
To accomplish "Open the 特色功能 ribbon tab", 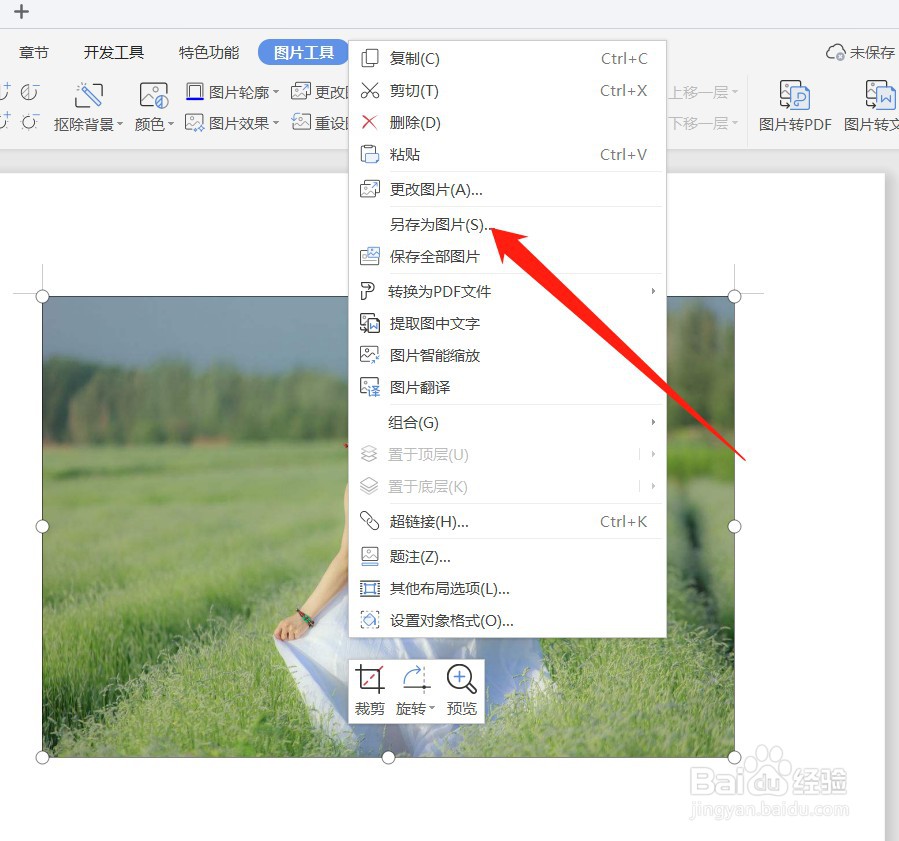I will [207, 53].
